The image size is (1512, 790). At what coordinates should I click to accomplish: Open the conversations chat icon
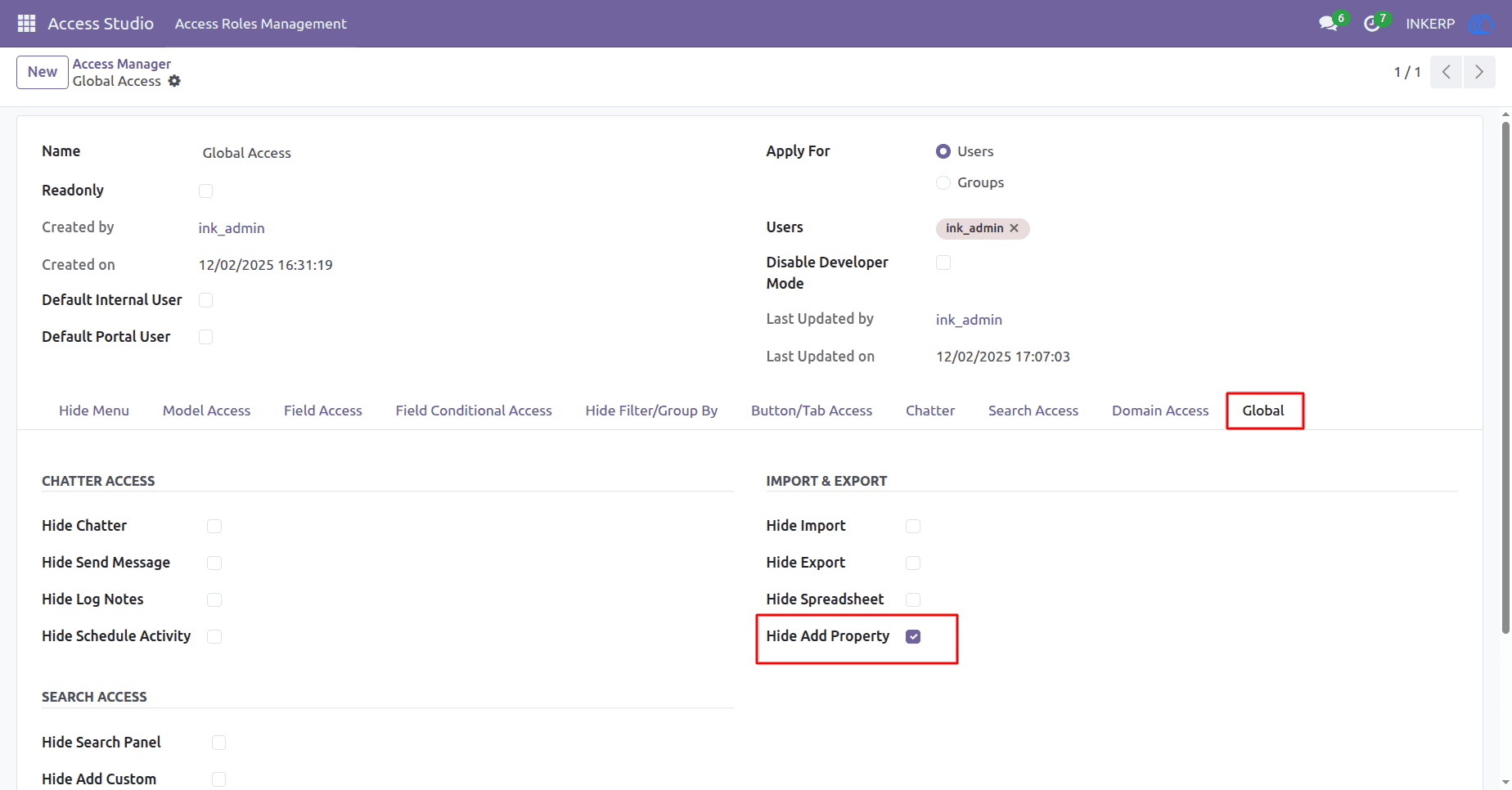(1328, 24)
